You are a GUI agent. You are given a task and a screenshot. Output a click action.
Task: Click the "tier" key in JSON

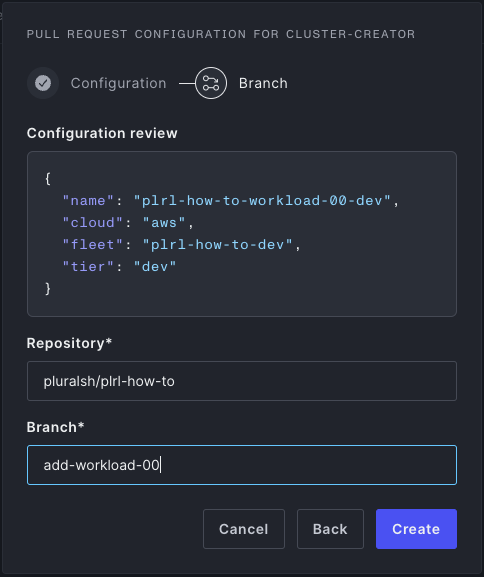coord(88,267)
